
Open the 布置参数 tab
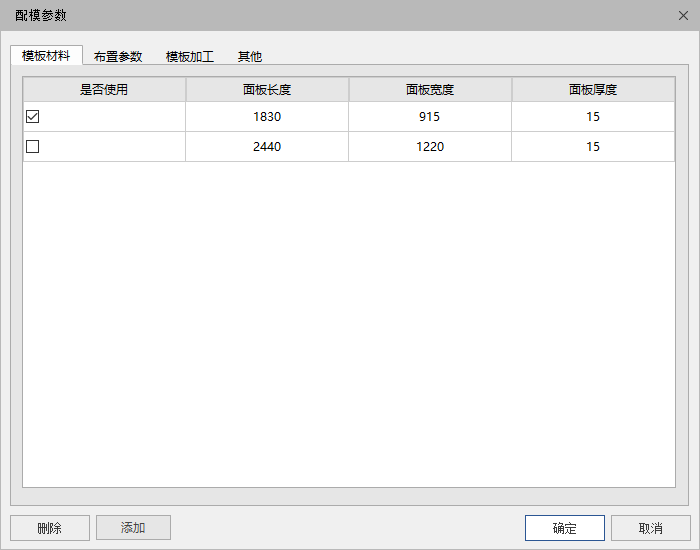coord(118,57)
